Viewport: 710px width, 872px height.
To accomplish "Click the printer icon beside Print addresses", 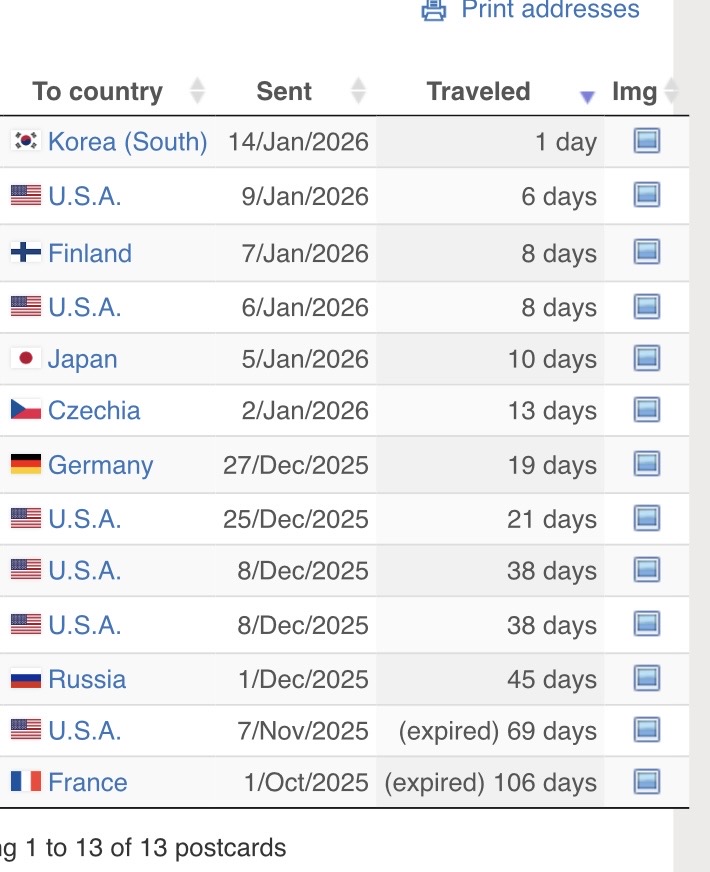I will tap(433, 9).
